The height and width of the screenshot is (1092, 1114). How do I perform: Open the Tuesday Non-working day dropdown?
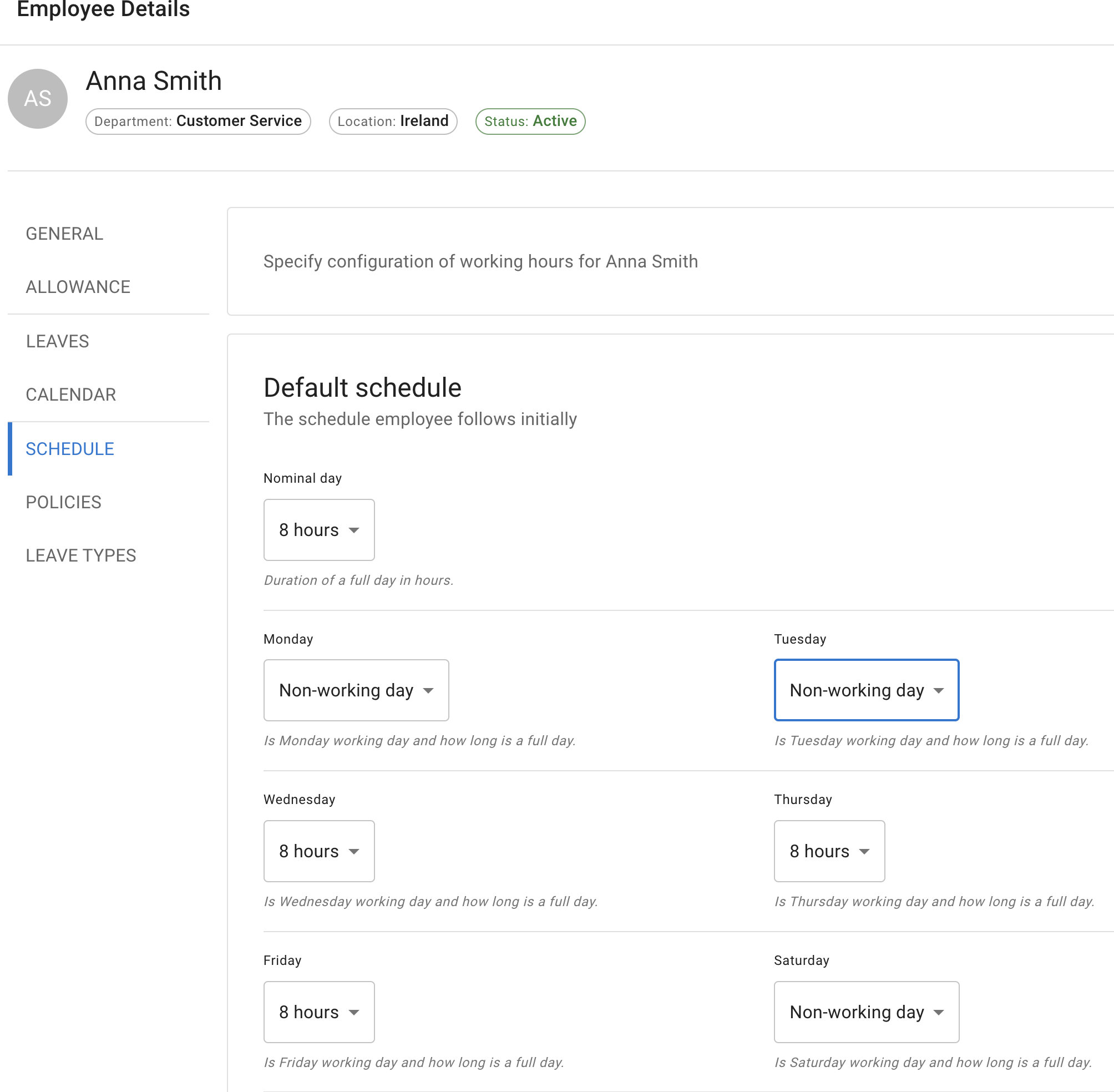[x=866, y=690]
